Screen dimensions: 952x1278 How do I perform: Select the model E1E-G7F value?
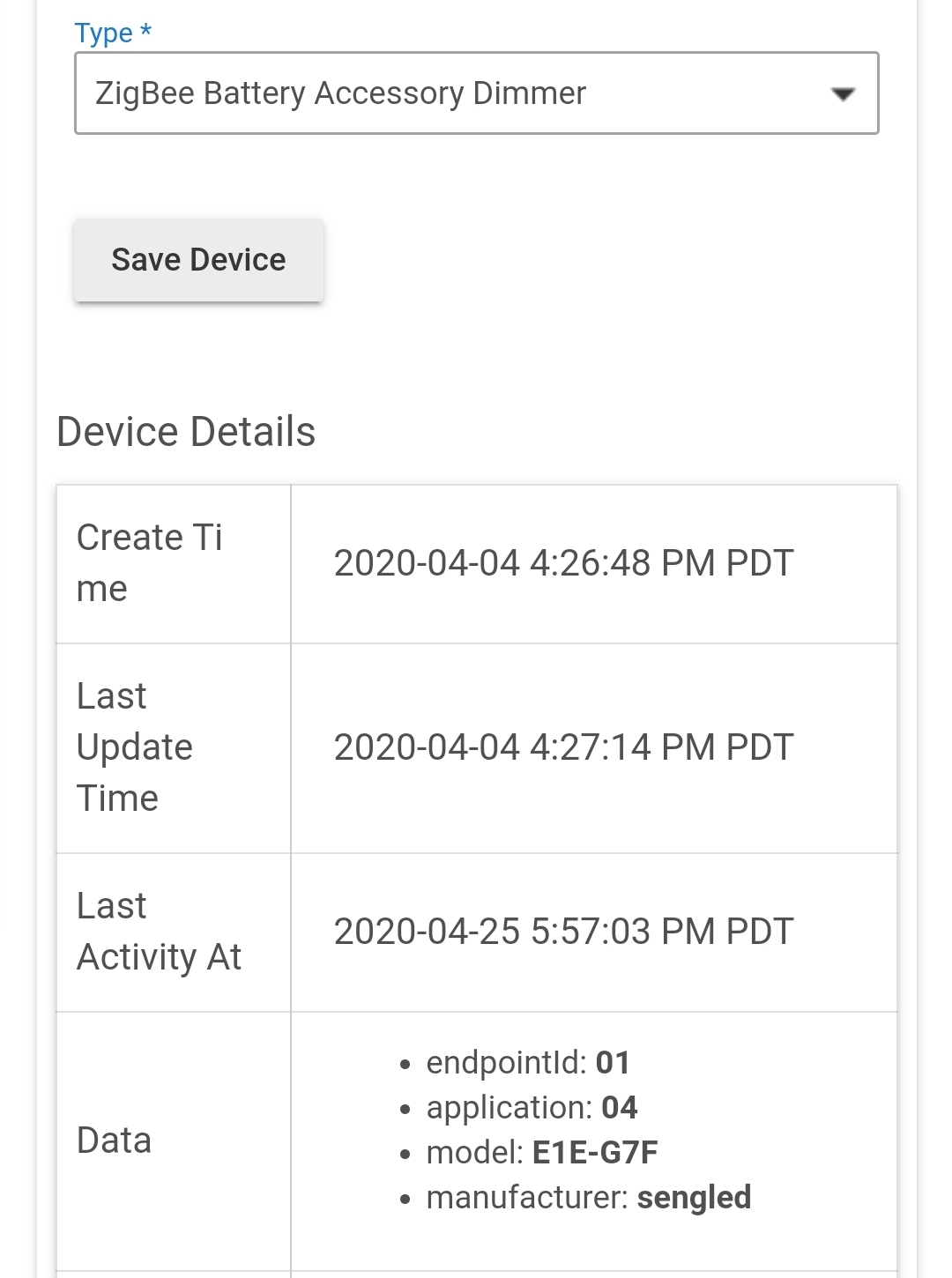click(595, 1153)
